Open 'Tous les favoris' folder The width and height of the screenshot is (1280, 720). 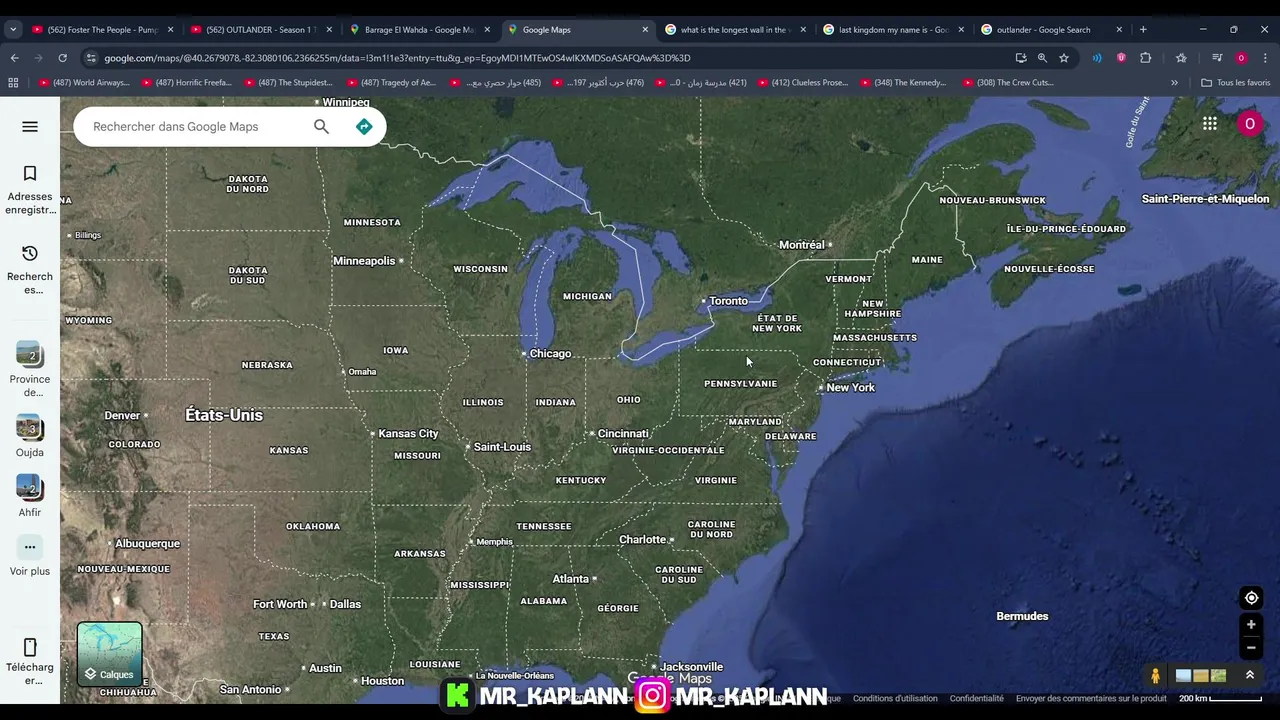(1235, 83)
